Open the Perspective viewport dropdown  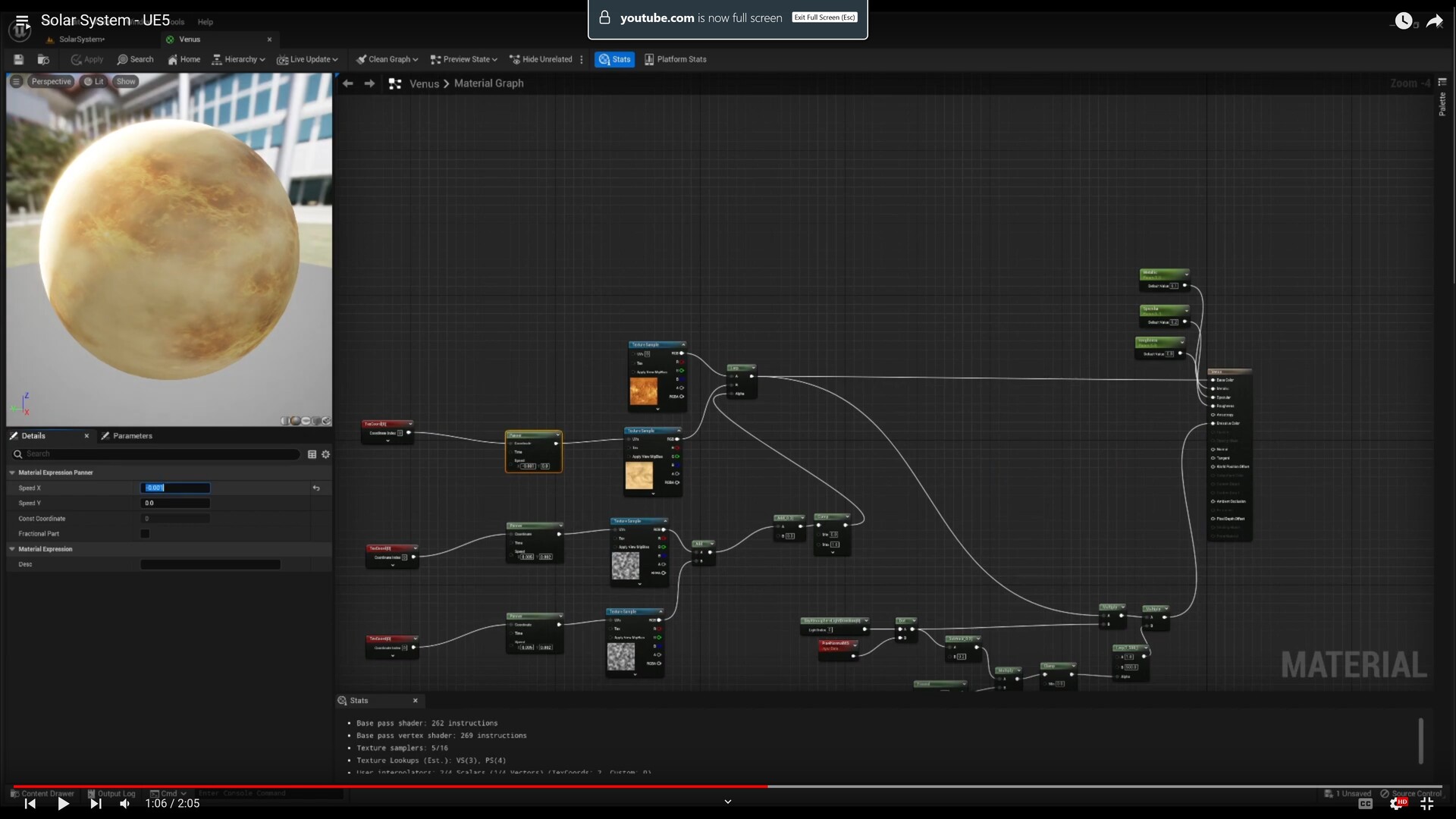pyautogui.click(x=51, y=81)
